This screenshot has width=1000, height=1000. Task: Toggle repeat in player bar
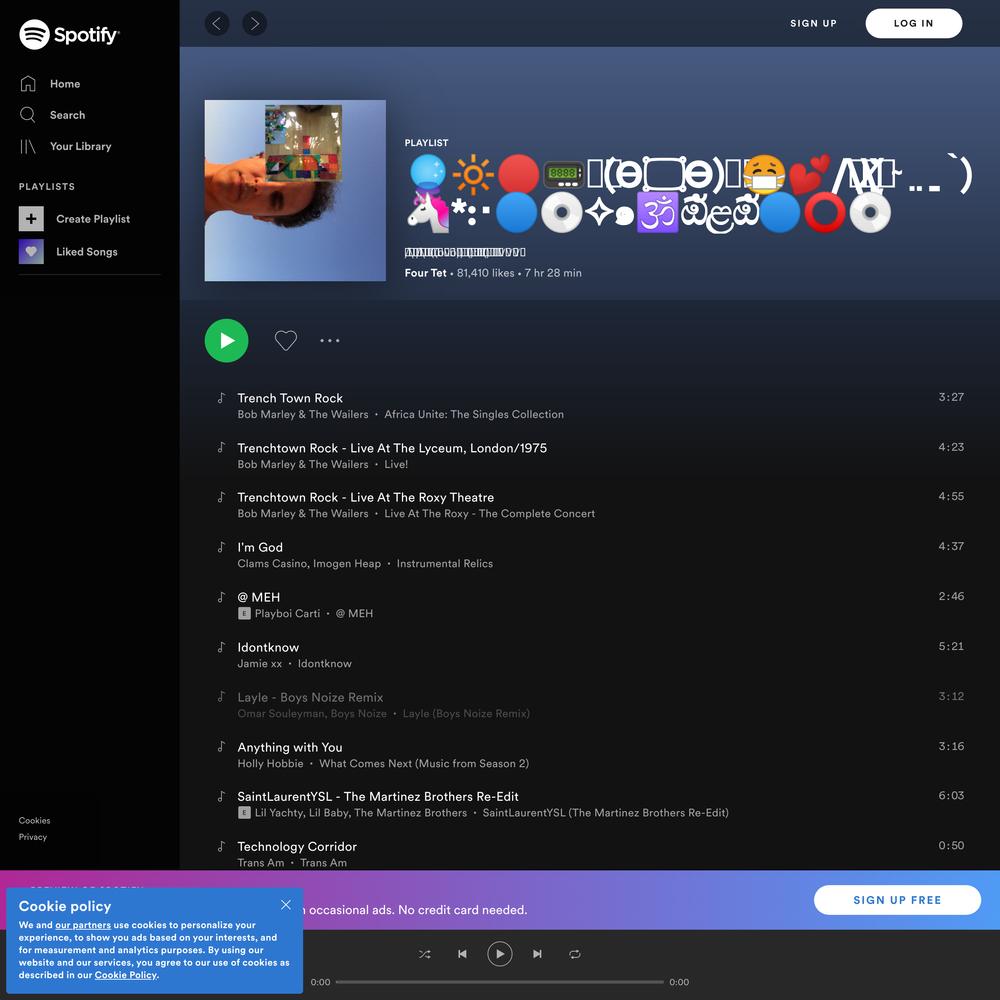point(575,954)
